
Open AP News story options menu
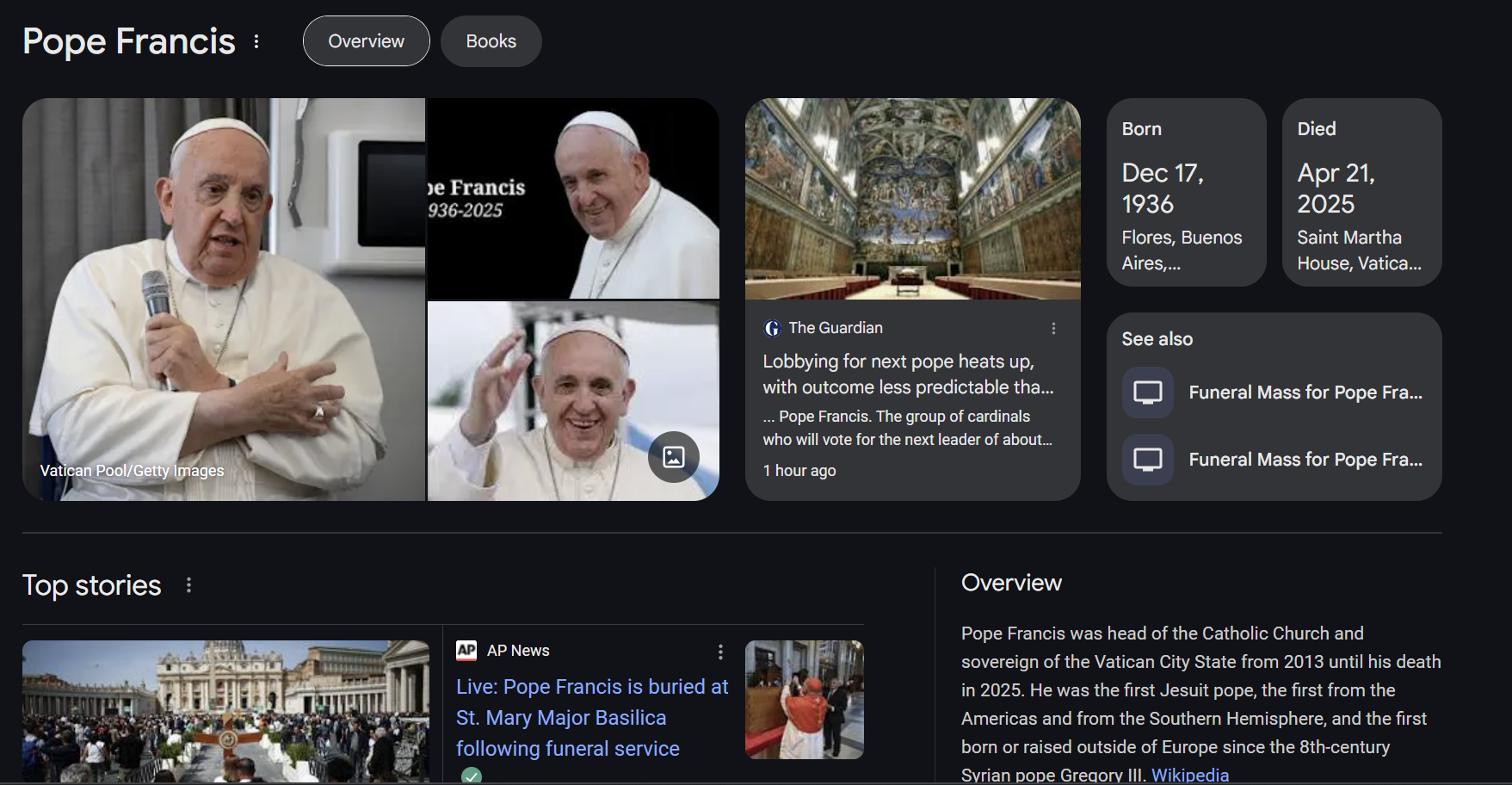tap(720, 652)
